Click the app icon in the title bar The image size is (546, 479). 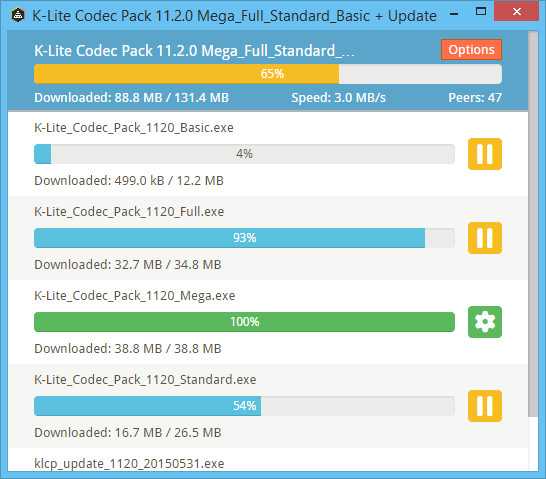pos(18,15)
